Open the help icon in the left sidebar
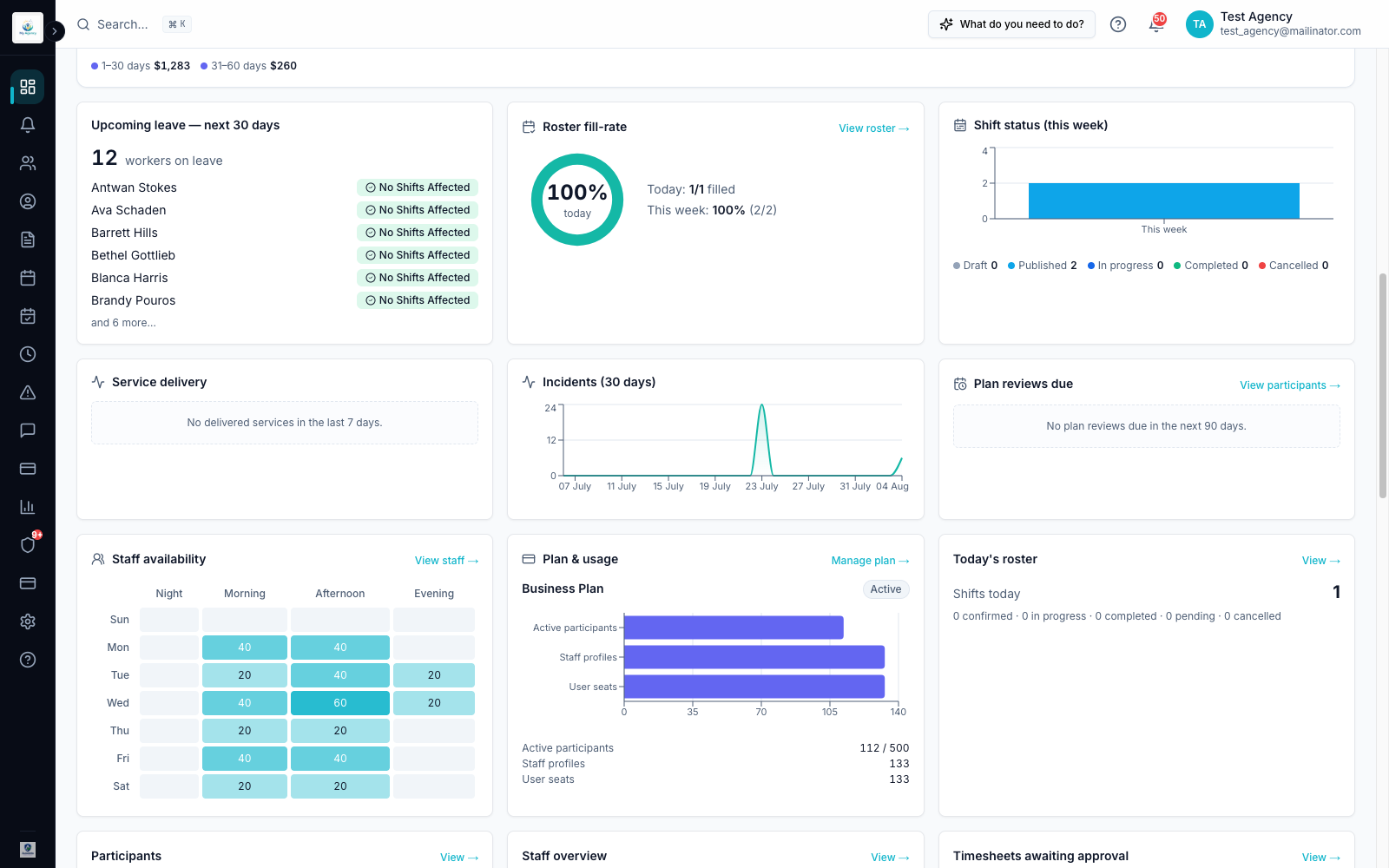The height and width of the screenshot is (868, 1389). pyautogui.click(x=28, y=660)
